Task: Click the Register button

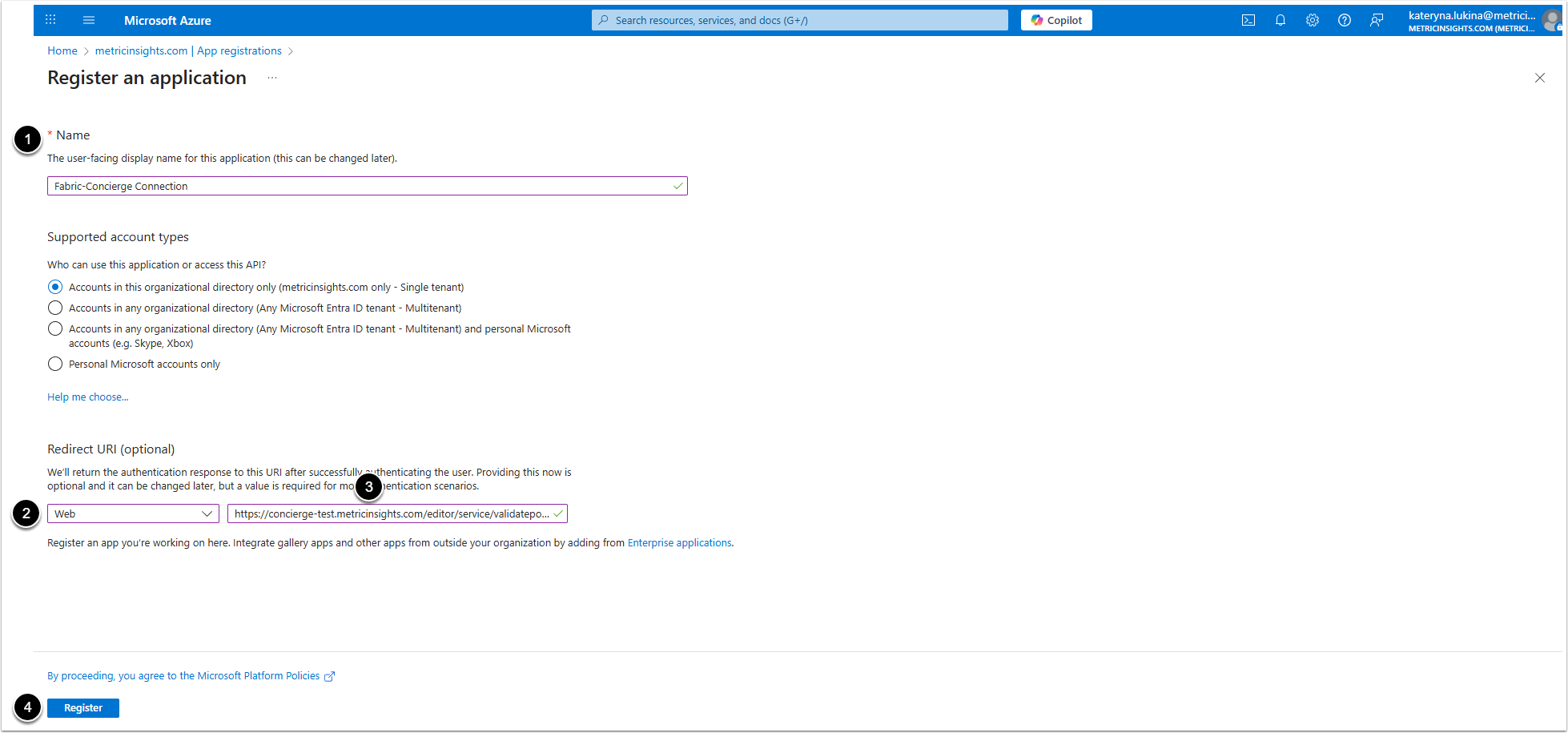Action: pos(83,708)
